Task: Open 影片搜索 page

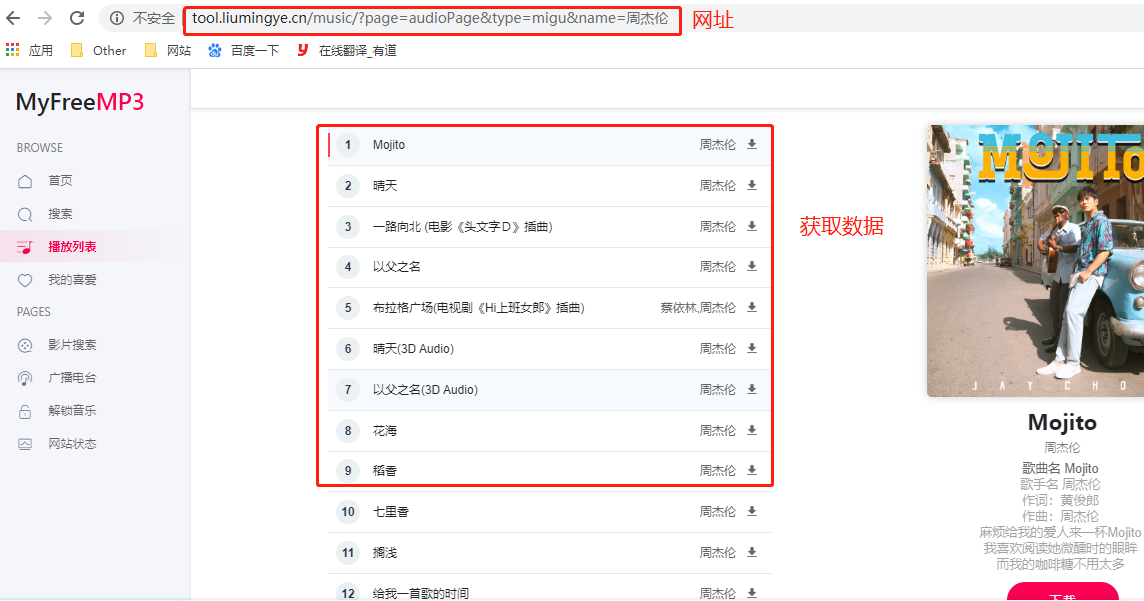Action: pos(72,344)
